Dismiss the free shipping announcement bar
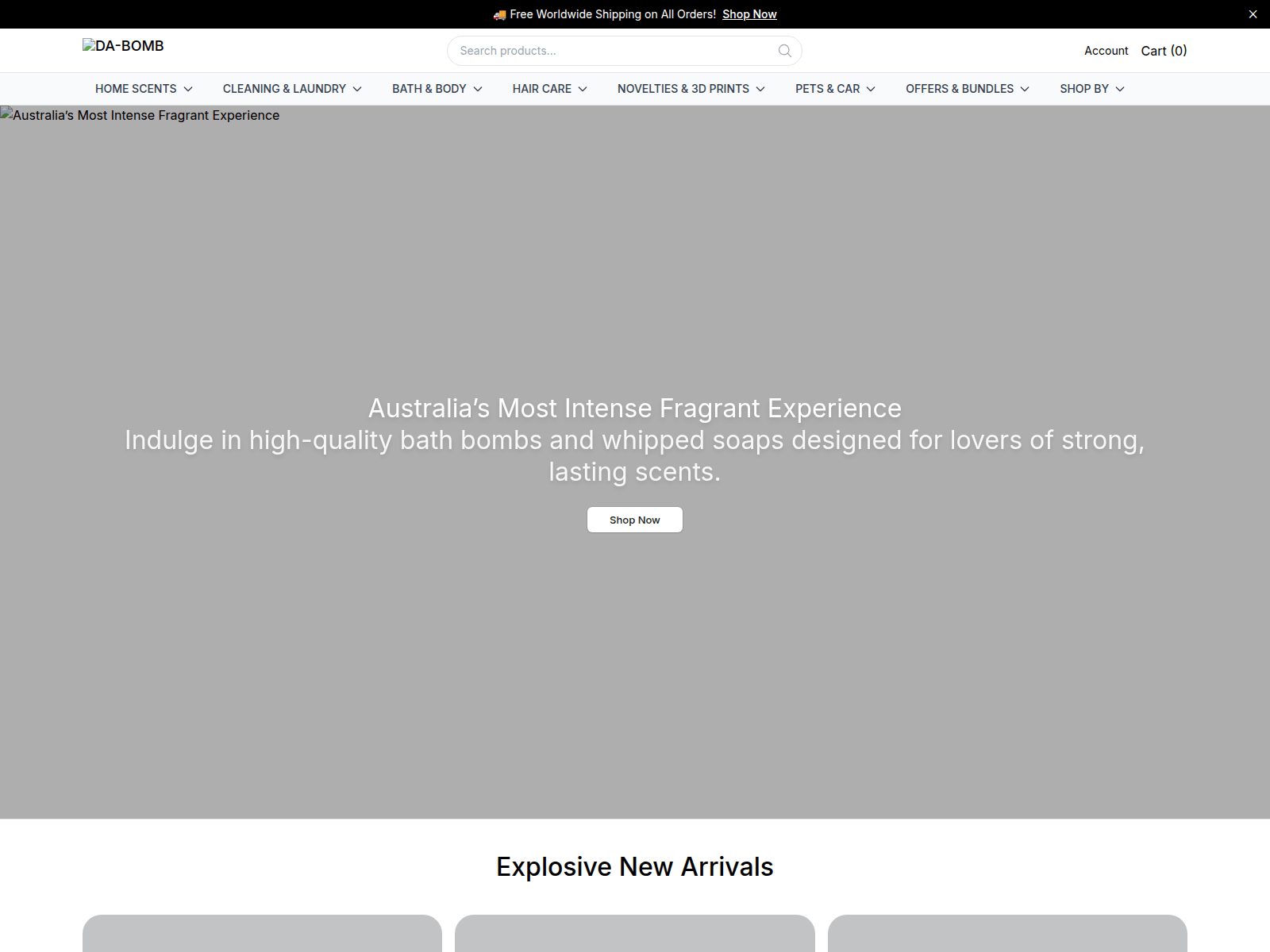This screenshot has height=952, width=1270. point(1253,14)
